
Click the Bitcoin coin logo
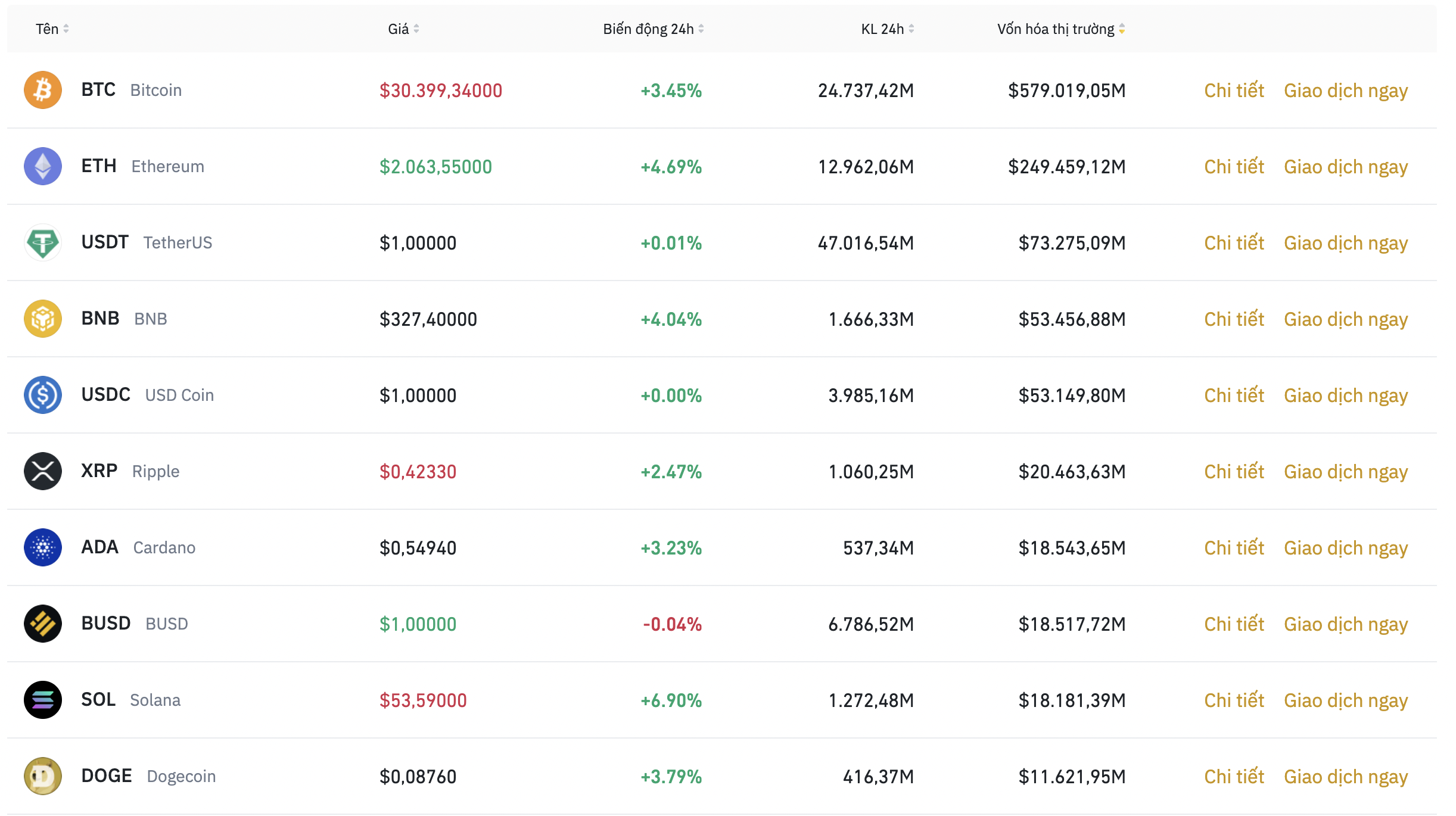43,90
